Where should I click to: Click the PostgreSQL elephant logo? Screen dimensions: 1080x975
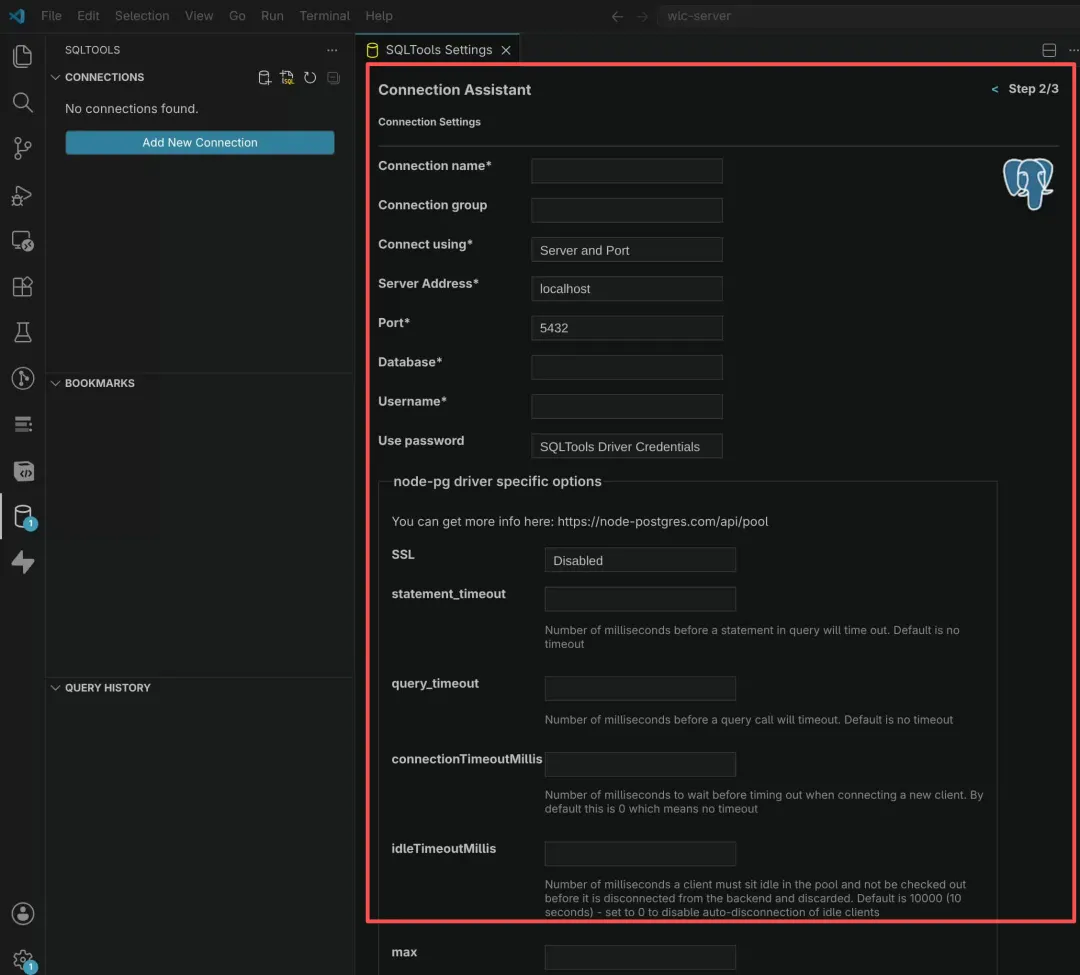(x=1028, y=183)
